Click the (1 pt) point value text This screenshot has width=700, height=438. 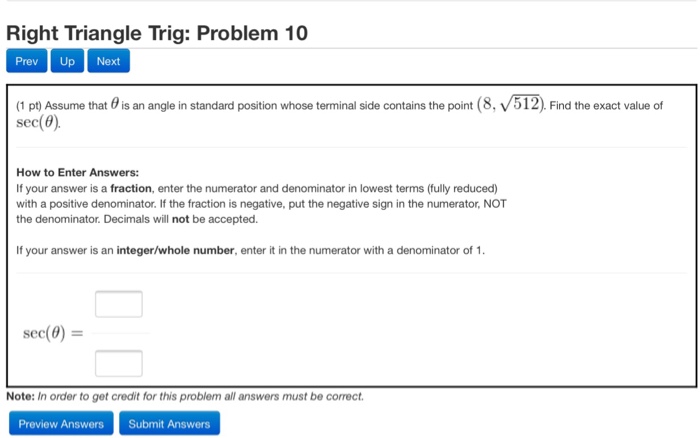[x=29, y=106]
